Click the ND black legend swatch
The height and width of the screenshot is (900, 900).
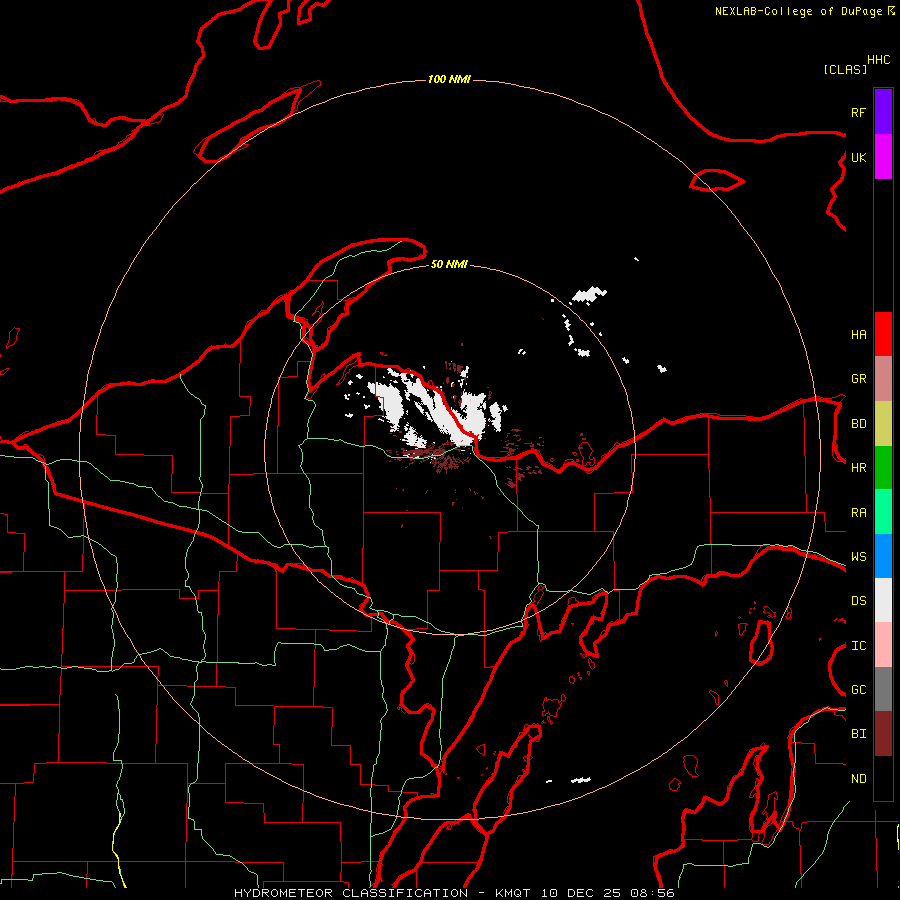883,778
